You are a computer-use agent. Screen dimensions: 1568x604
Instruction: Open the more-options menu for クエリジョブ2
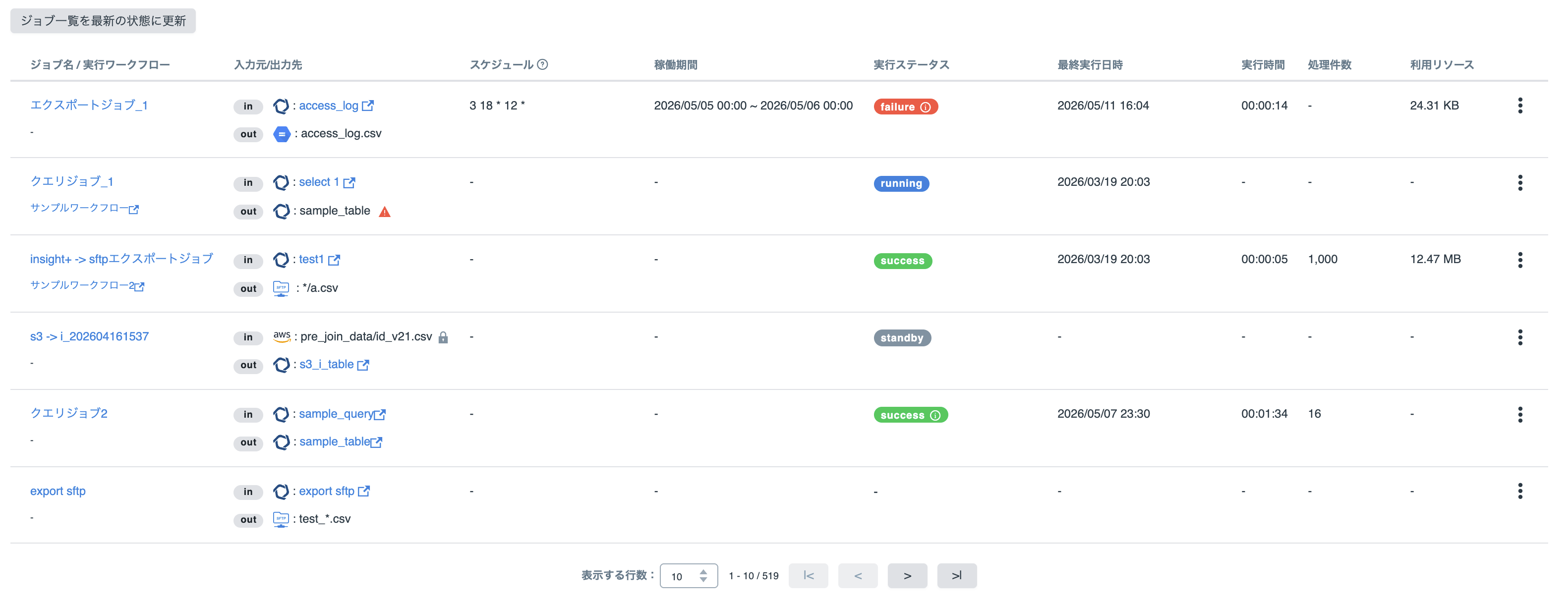click(1520, 415)
